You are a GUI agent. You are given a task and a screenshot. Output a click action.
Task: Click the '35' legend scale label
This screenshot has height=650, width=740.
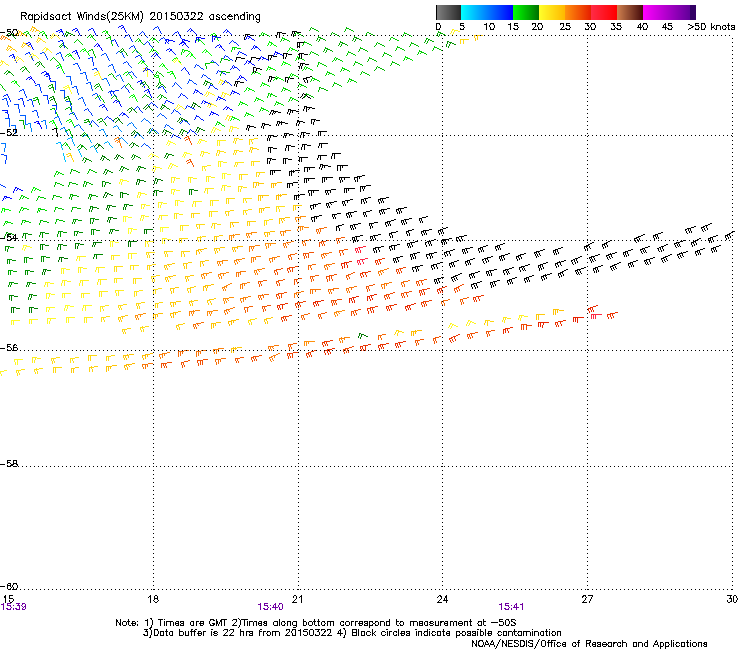tap(616, 27)
